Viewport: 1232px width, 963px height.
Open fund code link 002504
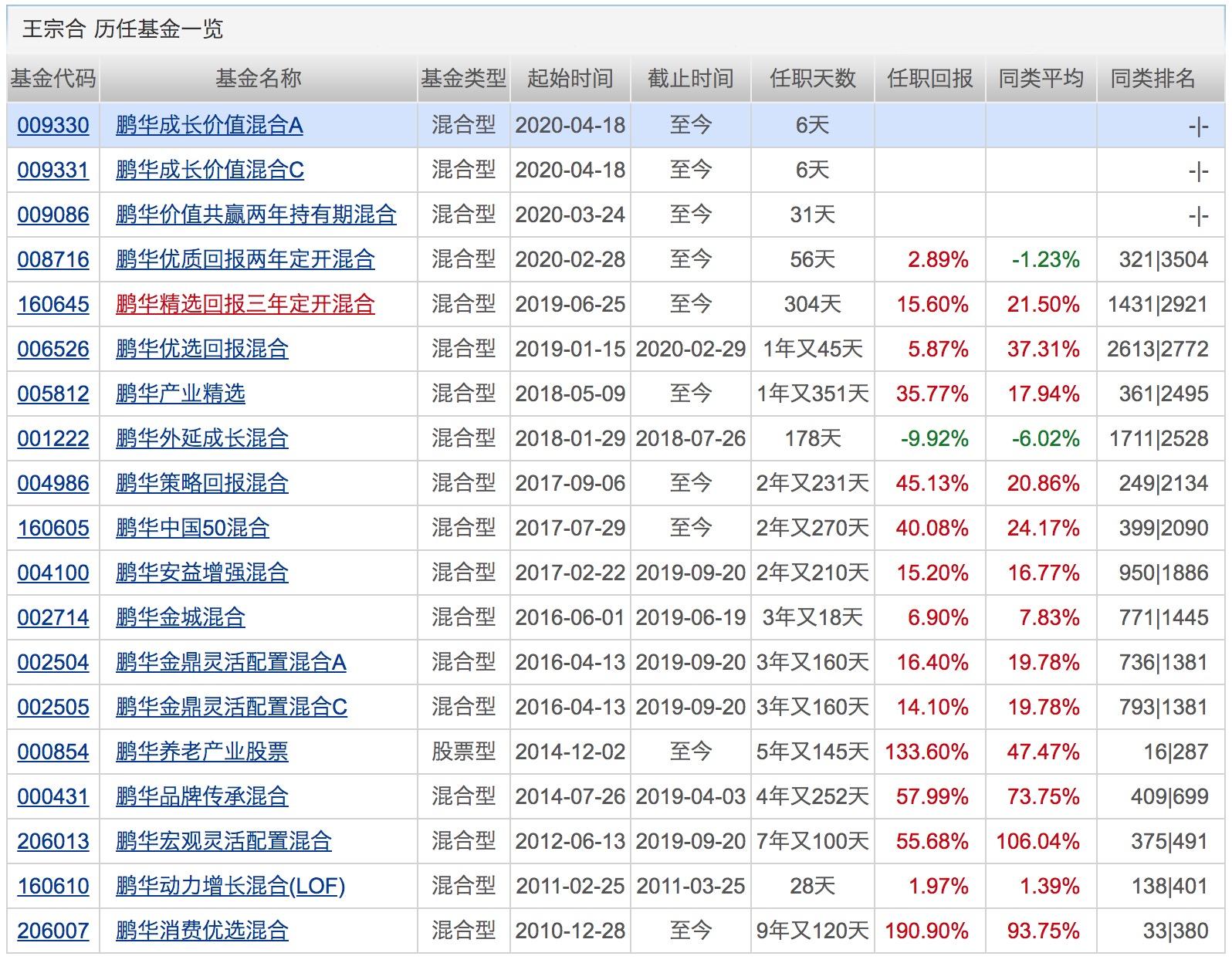(x=53, y=662)
